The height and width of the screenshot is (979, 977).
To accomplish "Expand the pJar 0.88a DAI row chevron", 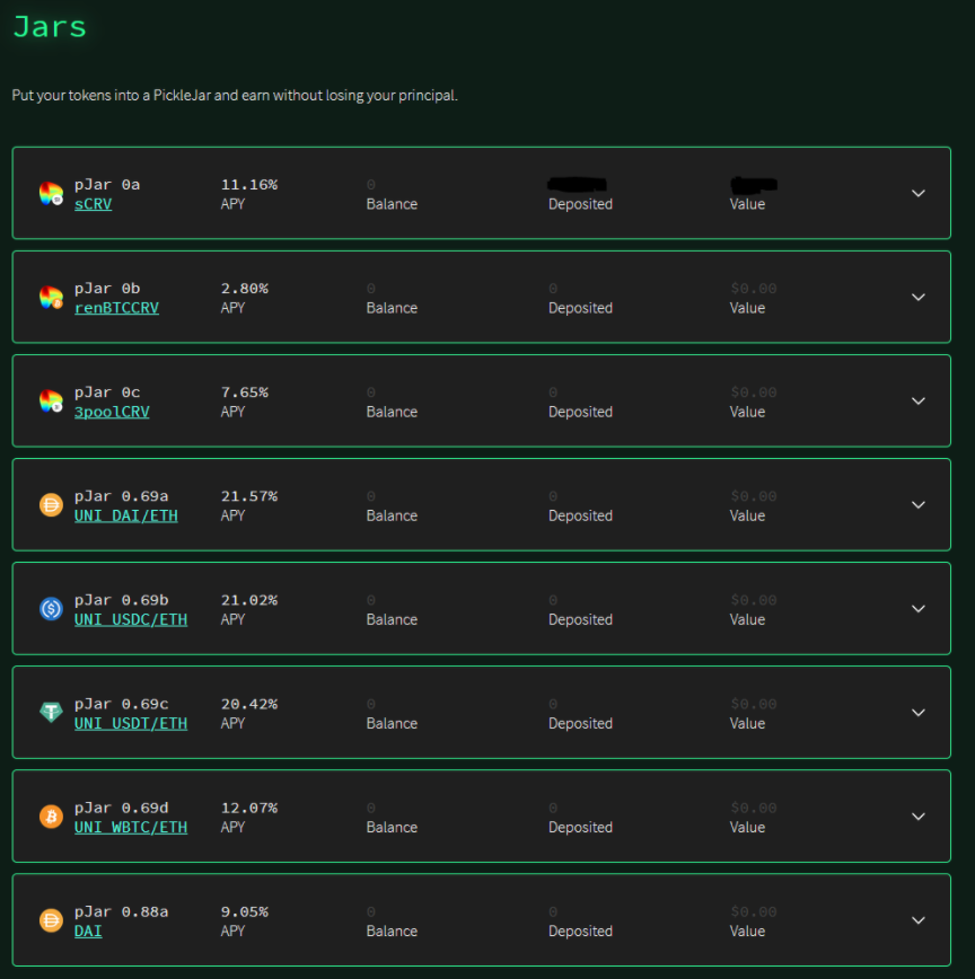I will click(918, 920).
